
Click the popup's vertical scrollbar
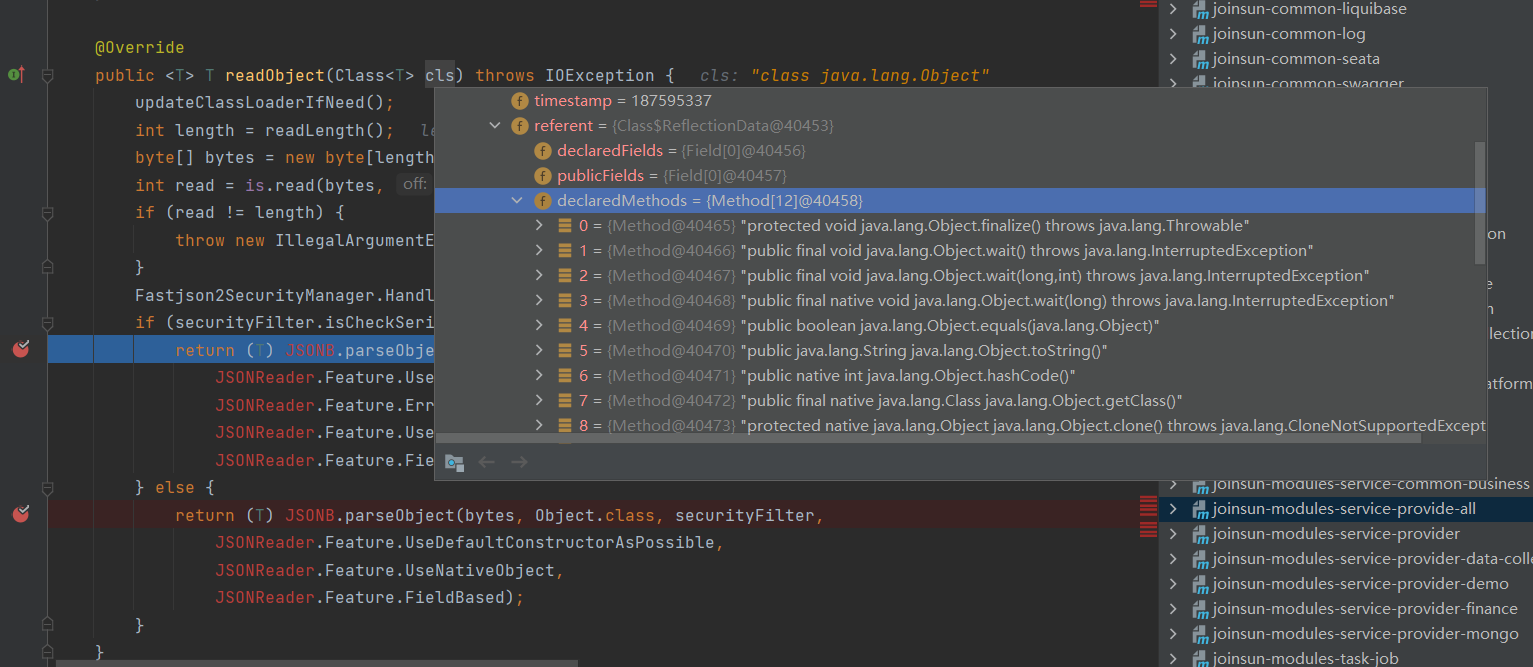[1480, 203]
